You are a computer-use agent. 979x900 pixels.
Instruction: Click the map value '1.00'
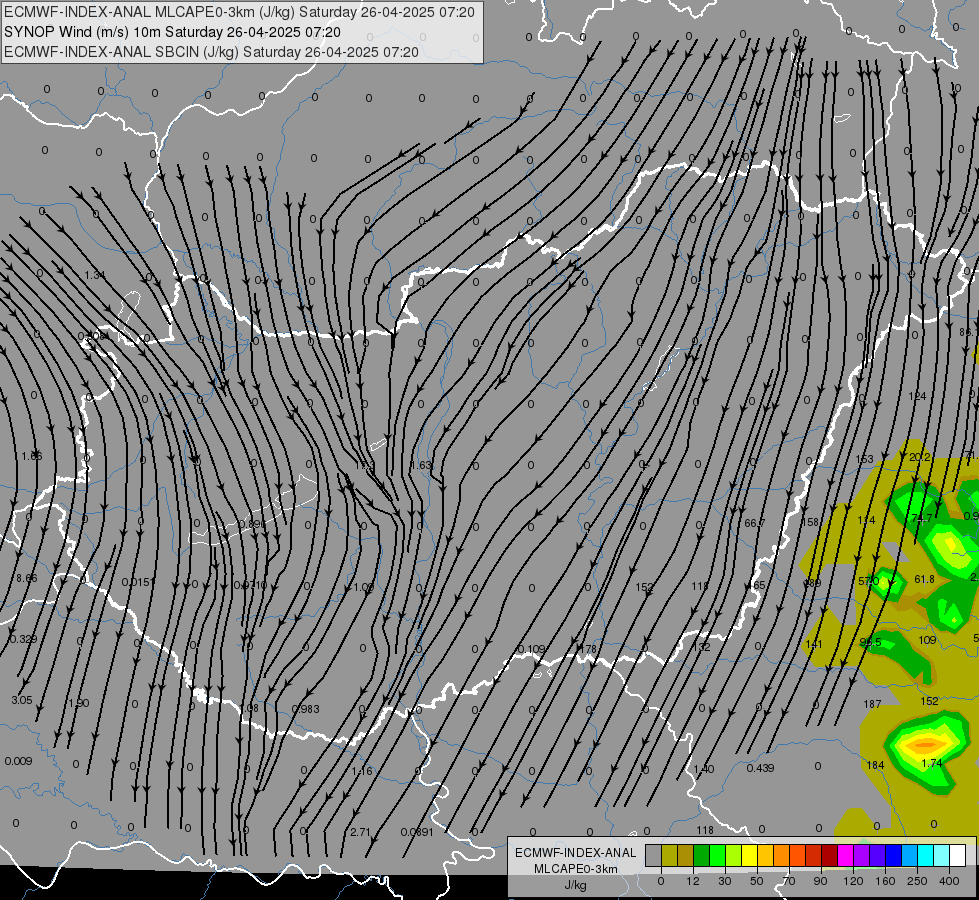[364, 587]
